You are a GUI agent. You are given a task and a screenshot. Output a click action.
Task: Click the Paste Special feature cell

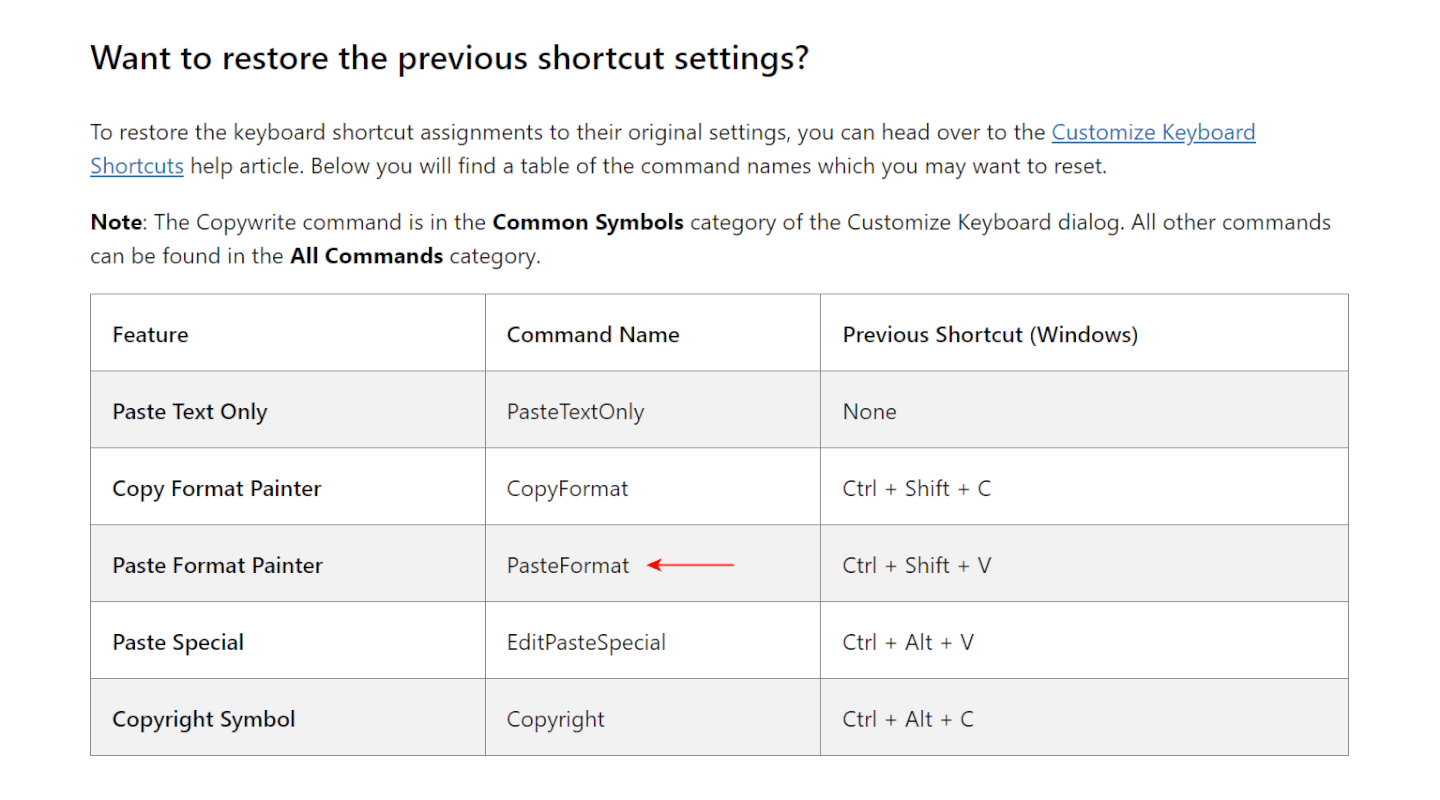178,643
